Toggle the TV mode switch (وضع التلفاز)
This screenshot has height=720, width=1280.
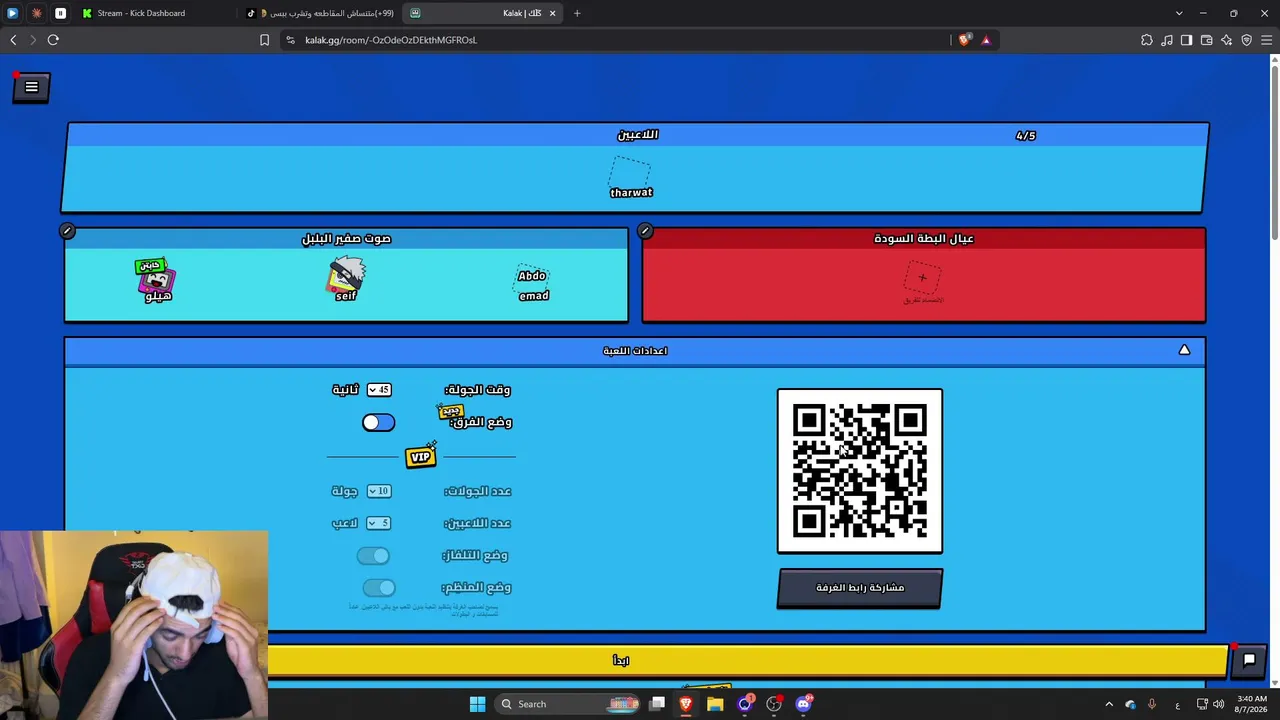[x=374, y=556]
